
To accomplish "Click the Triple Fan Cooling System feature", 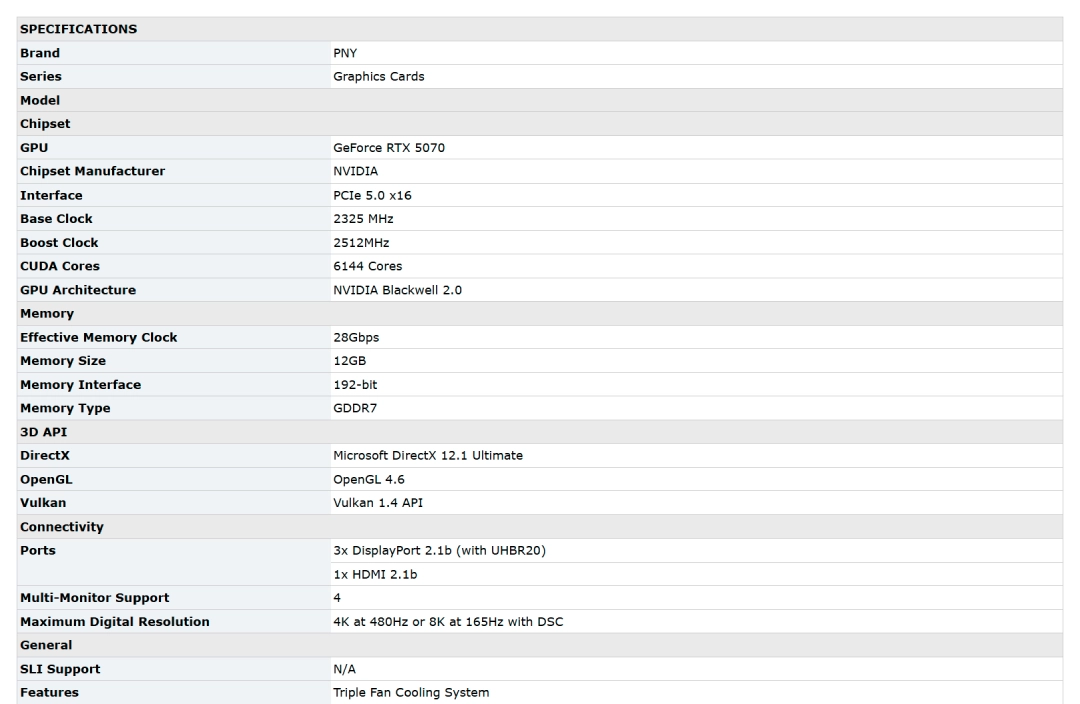I will pyautogui.click(x=411, y=693).
